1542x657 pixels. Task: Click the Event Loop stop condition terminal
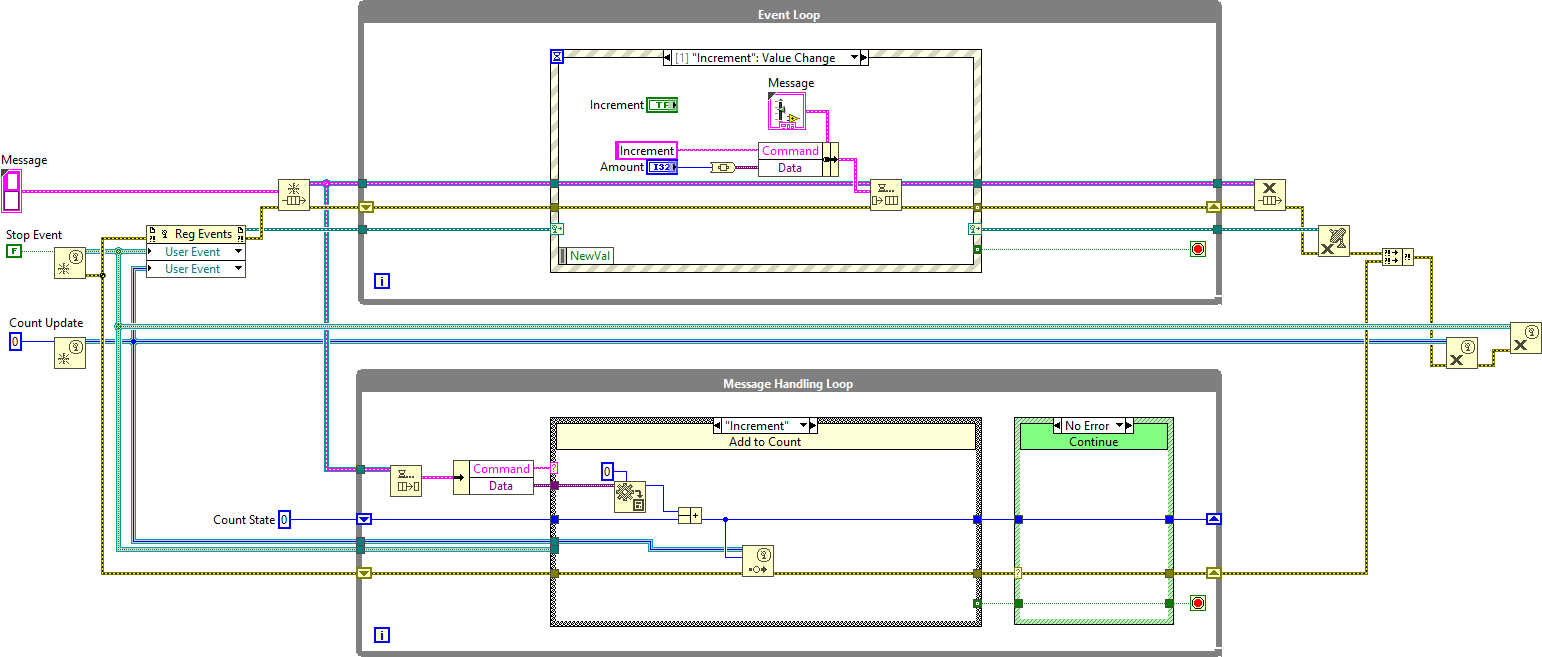[1197, 249]
